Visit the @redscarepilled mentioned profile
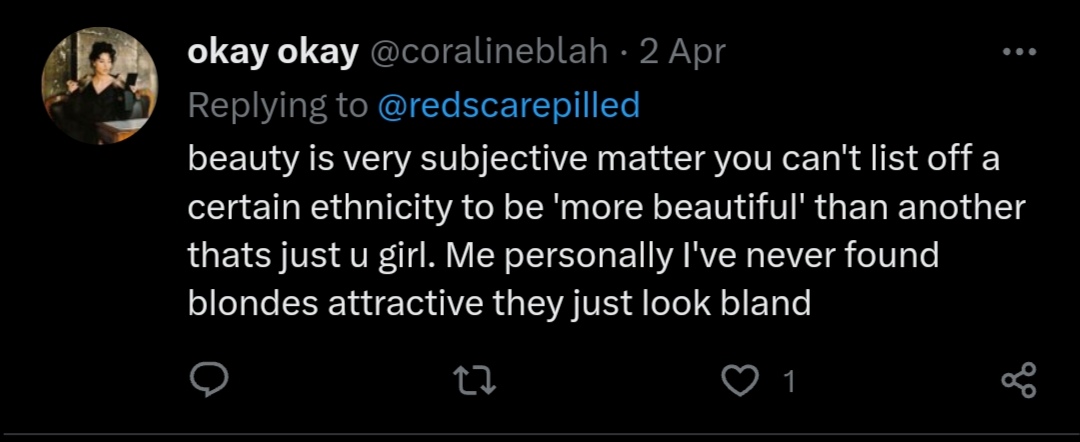The width and height of the screenshot is (1080, 442). 509,105
